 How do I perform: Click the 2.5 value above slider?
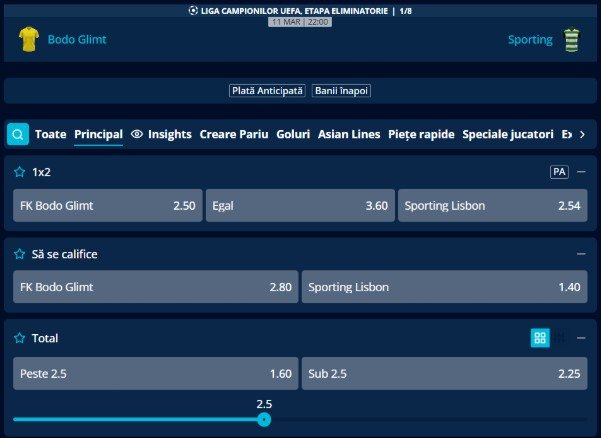(264, 404)
